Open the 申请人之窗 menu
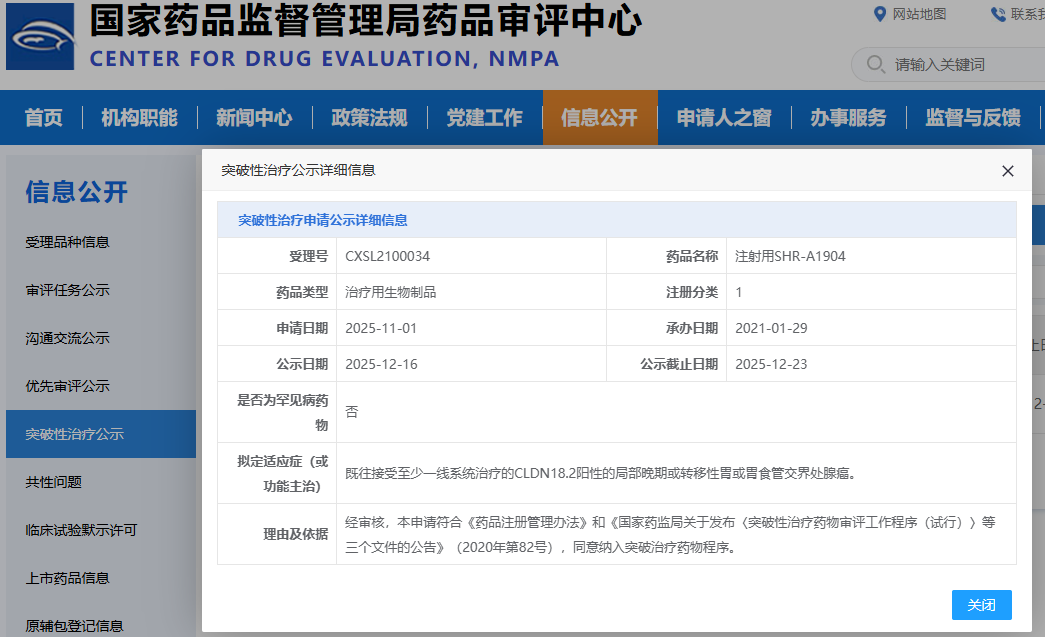 click(x=724, y=118)
